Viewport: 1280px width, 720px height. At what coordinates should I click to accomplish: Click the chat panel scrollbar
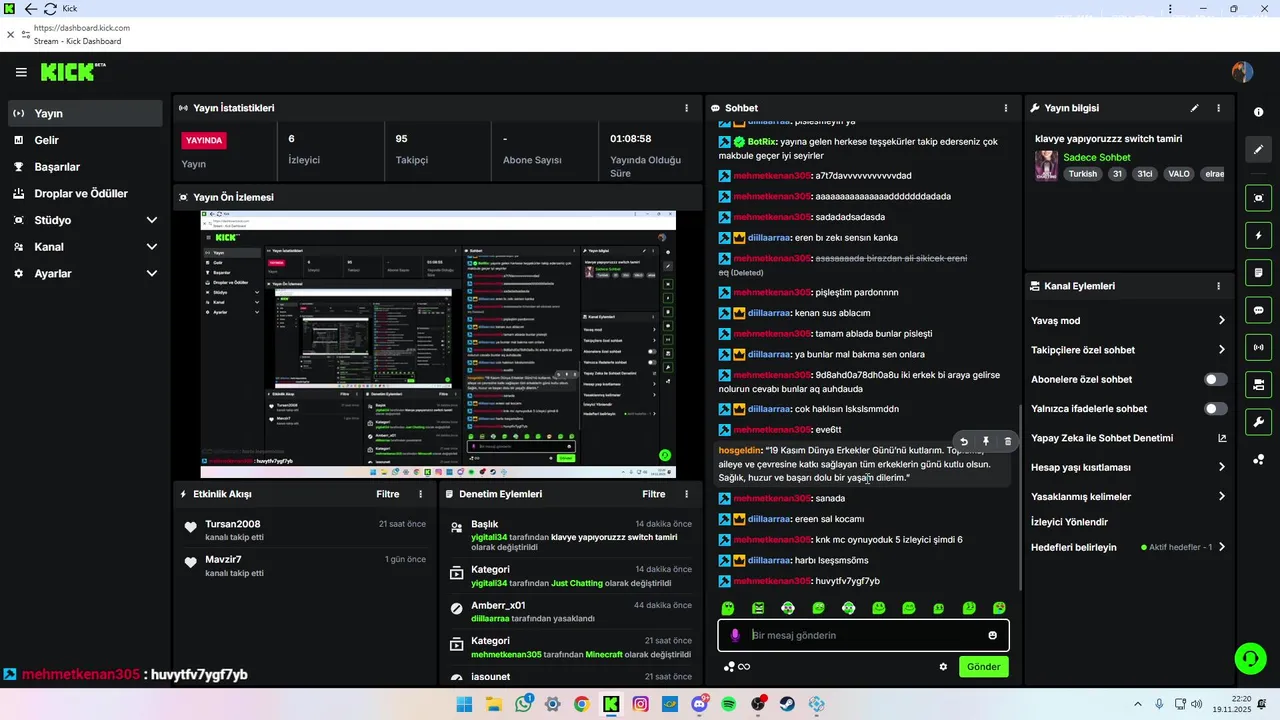1019,497
